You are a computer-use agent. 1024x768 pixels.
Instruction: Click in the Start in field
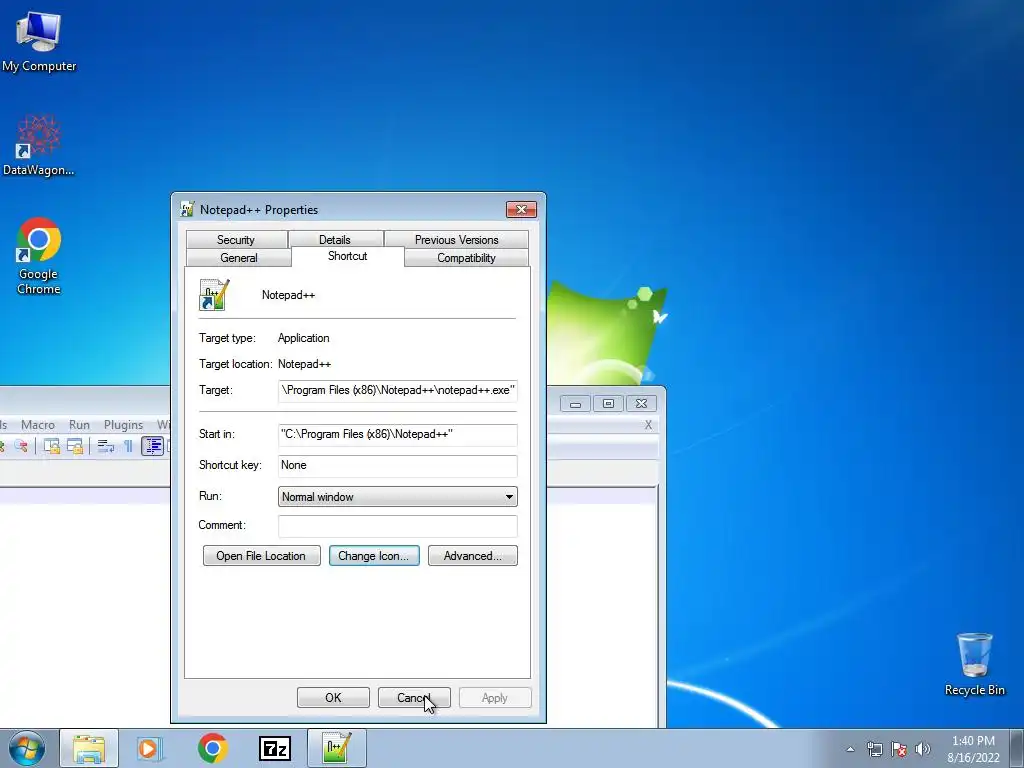tap(398, 435)
